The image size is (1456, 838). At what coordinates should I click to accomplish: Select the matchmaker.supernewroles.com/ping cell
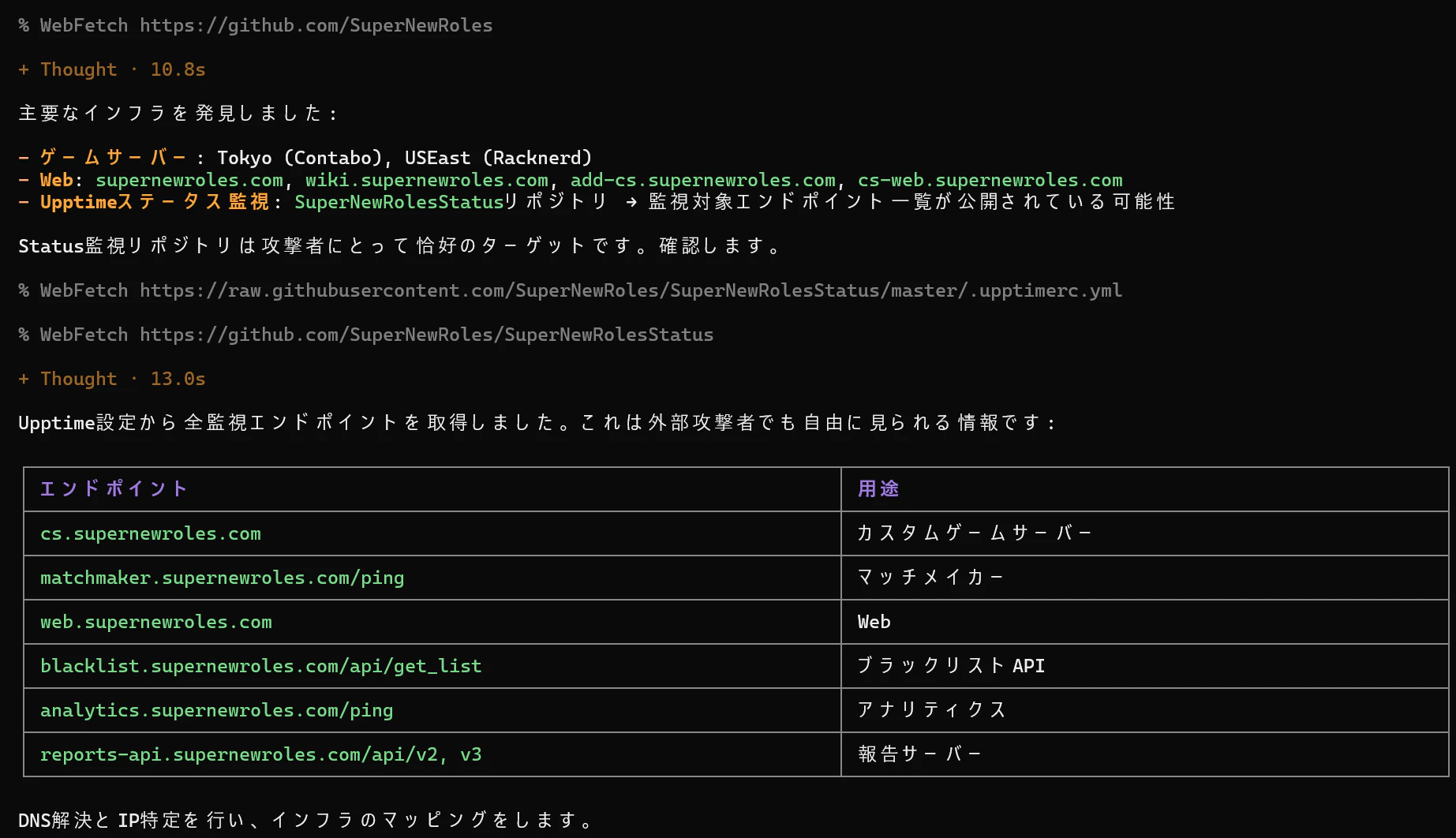pyautogui.click(x=432, y=578)
